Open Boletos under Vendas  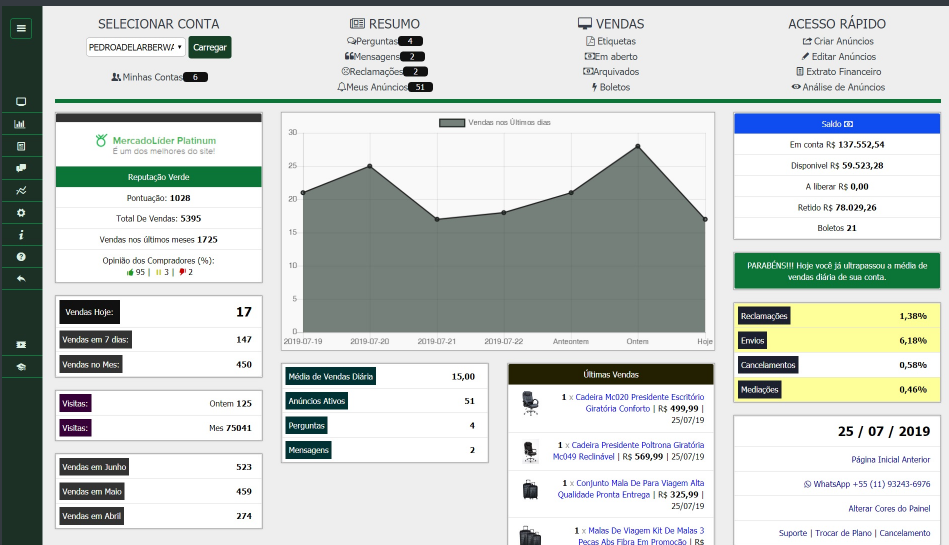(611, 87)
